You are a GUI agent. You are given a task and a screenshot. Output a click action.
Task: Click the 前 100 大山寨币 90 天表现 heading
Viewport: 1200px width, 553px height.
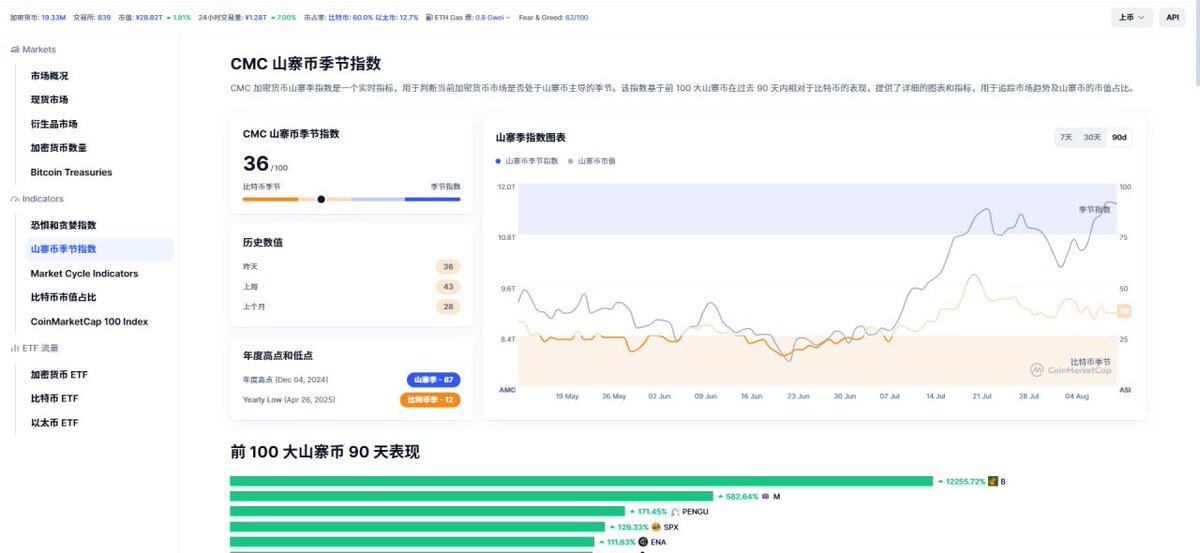[325, 452]
